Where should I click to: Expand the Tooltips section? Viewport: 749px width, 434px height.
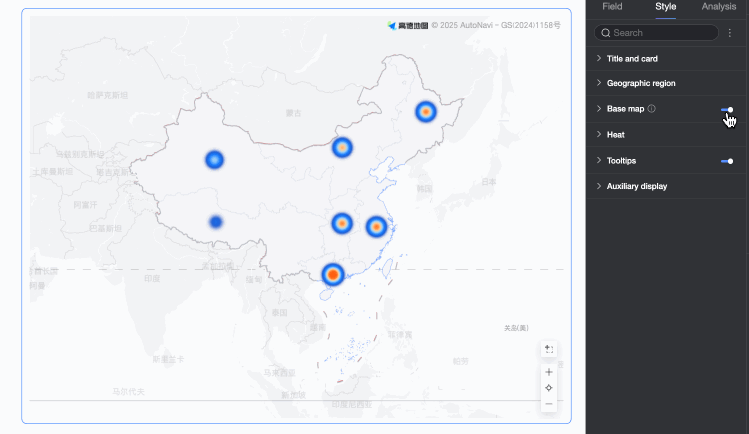(599, 160)
